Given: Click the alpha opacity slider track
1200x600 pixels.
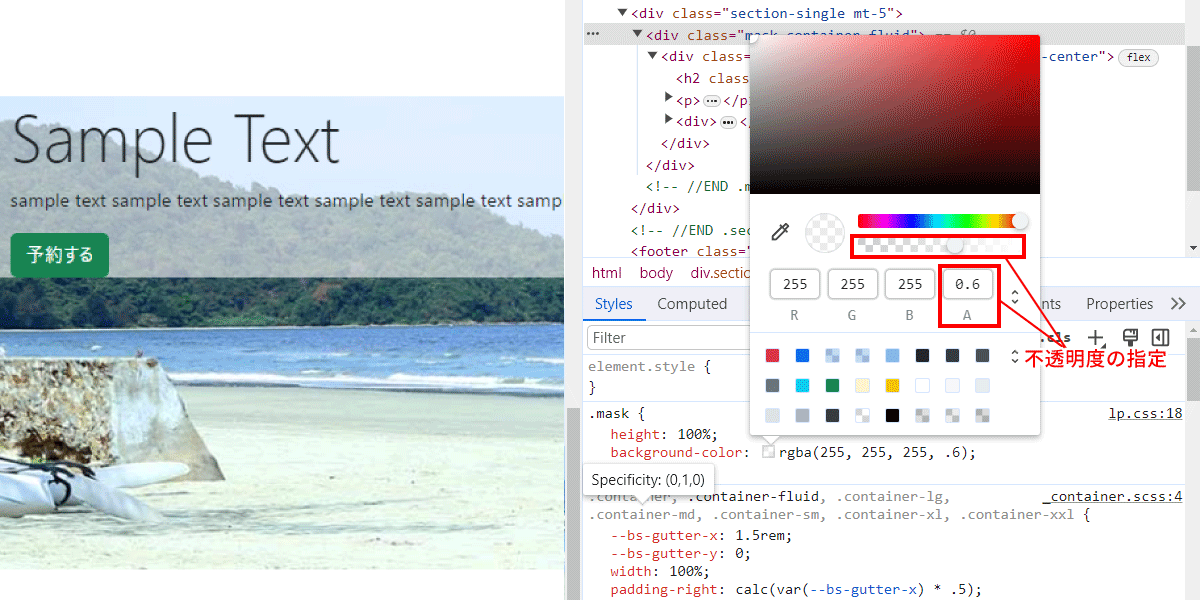Looking at the screenshot, I should 937,246.
